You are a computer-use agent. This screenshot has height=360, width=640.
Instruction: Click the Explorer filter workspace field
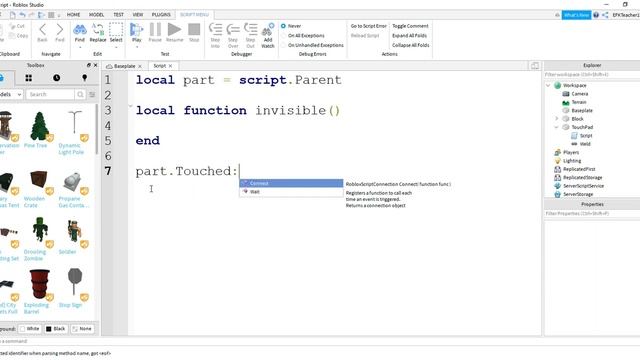[592, 75]
